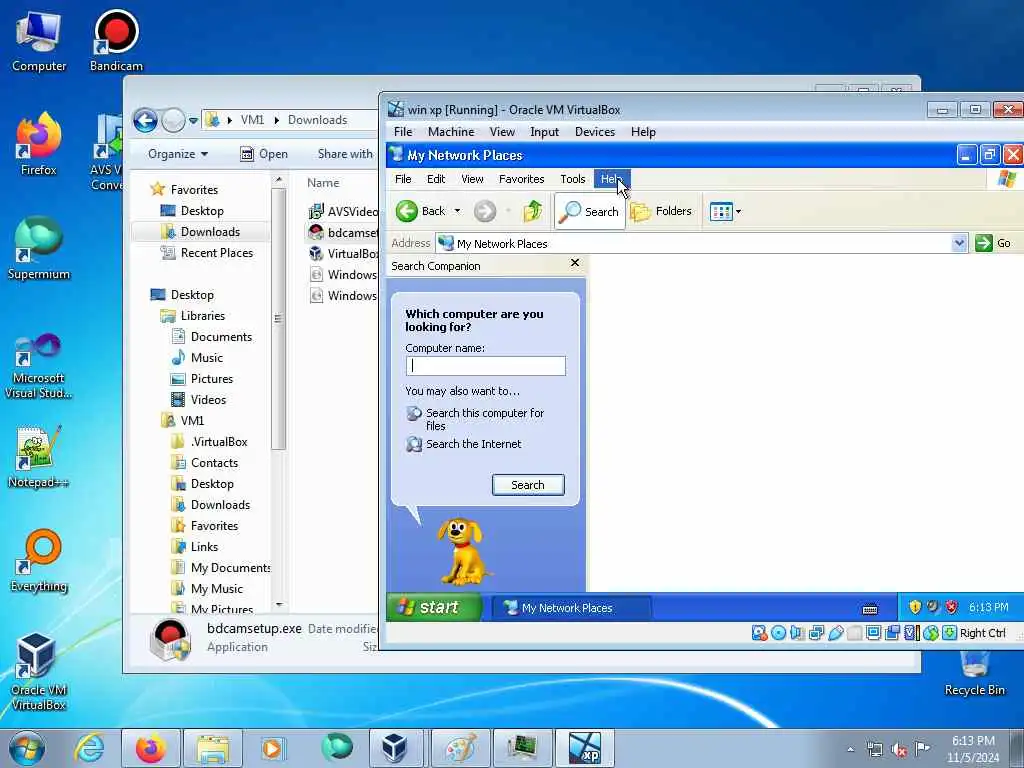Open the VirtualBox Input menu
This screenshot has width=1024, height=768.
(544, 132)
